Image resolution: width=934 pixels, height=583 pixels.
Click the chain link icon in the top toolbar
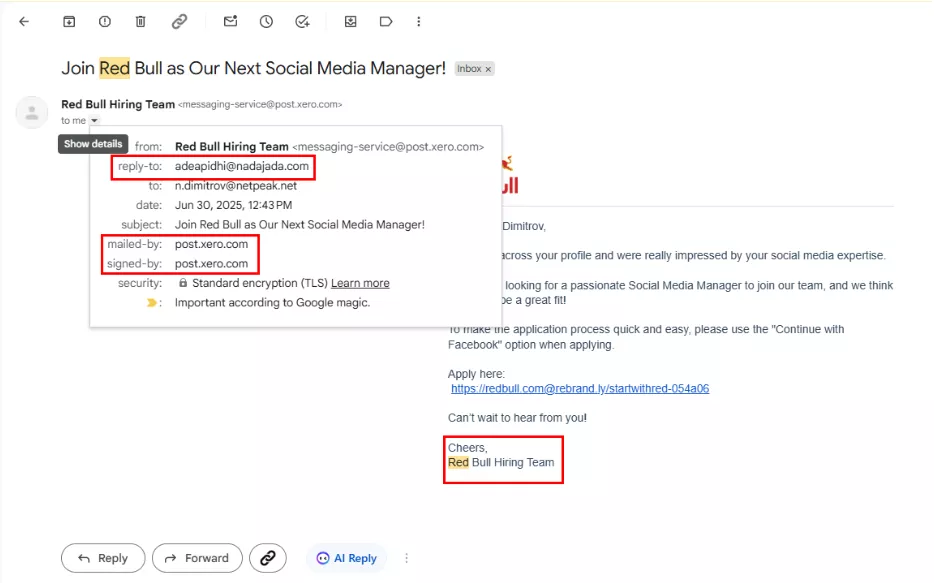[179, 21]
